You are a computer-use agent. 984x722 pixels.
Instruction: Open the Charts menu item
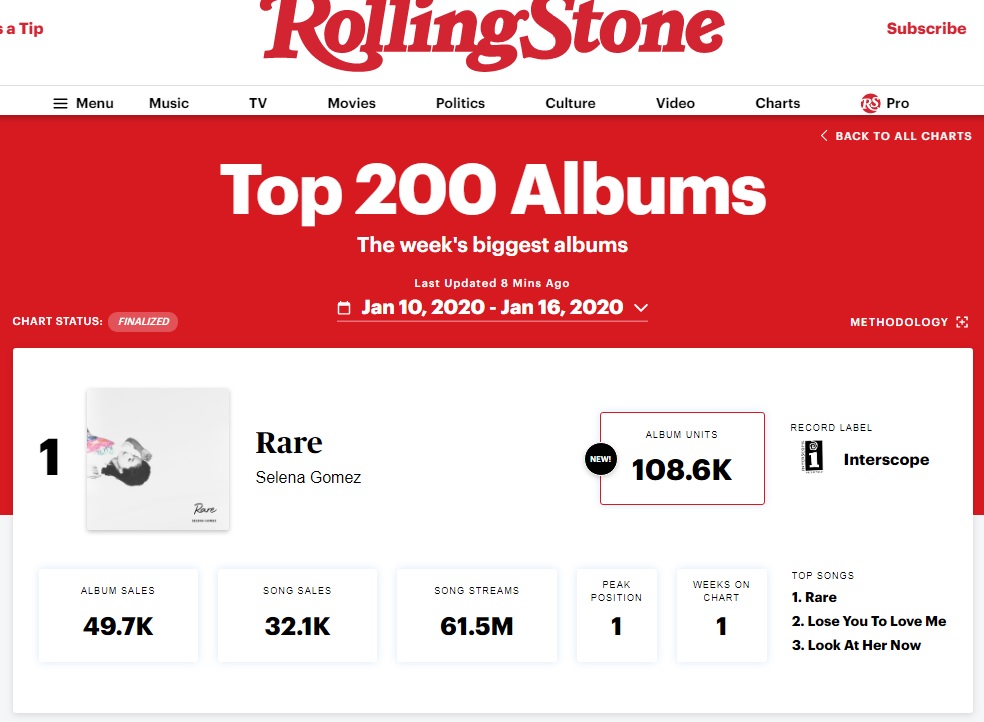click(x=777, y=103)
